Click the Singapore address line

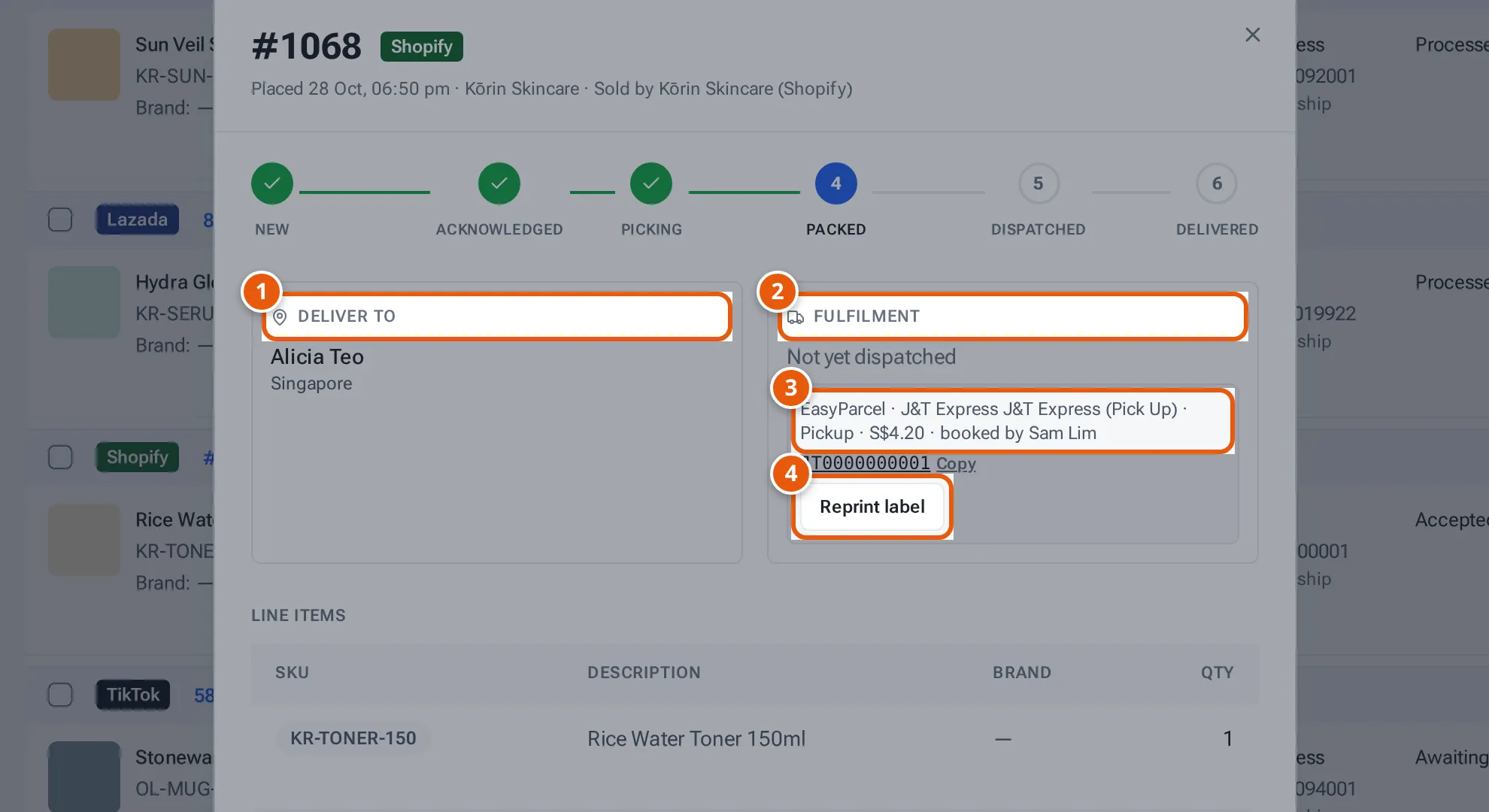[311, 383]
